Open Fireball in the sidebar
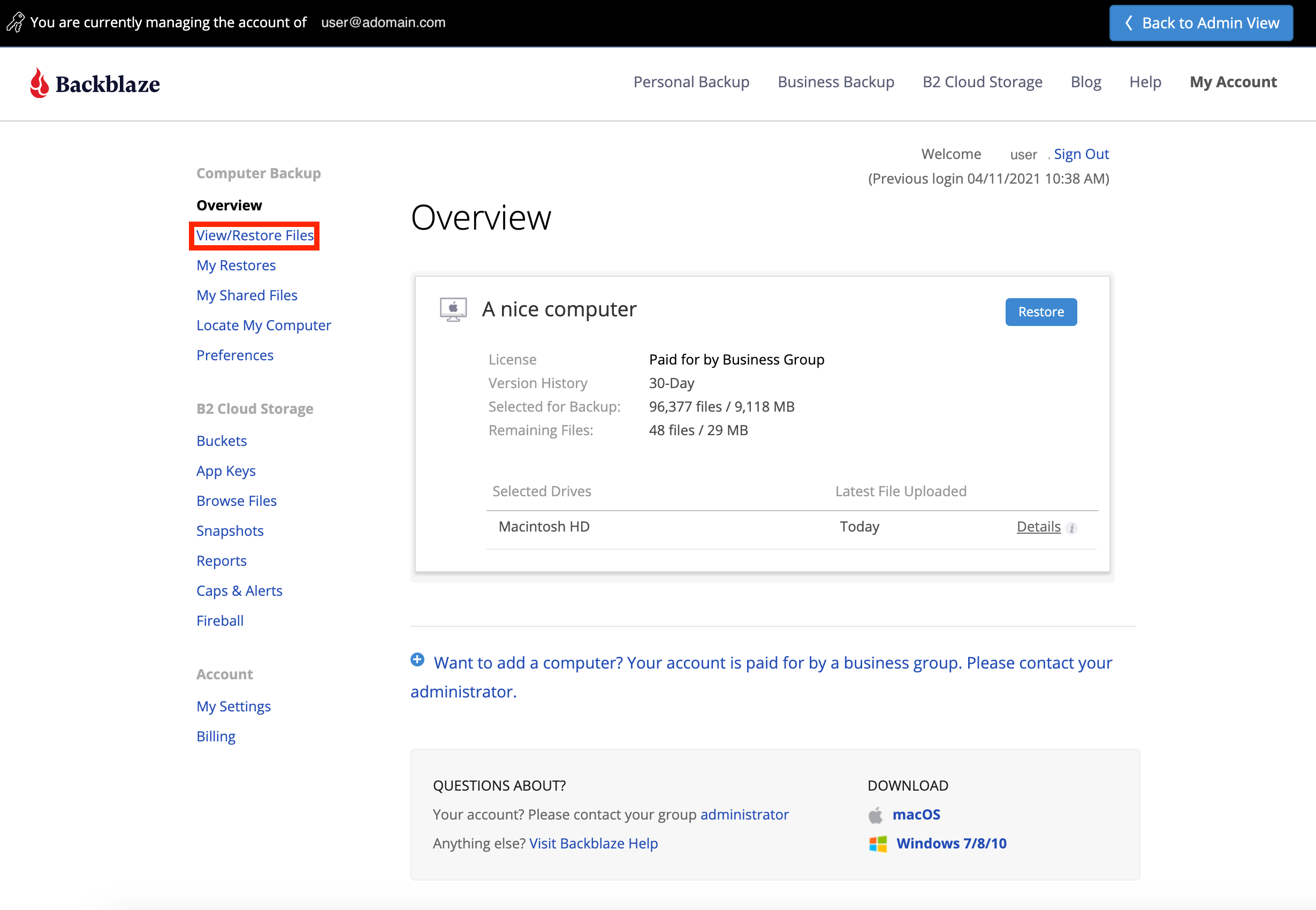 (x=220, y=621)
